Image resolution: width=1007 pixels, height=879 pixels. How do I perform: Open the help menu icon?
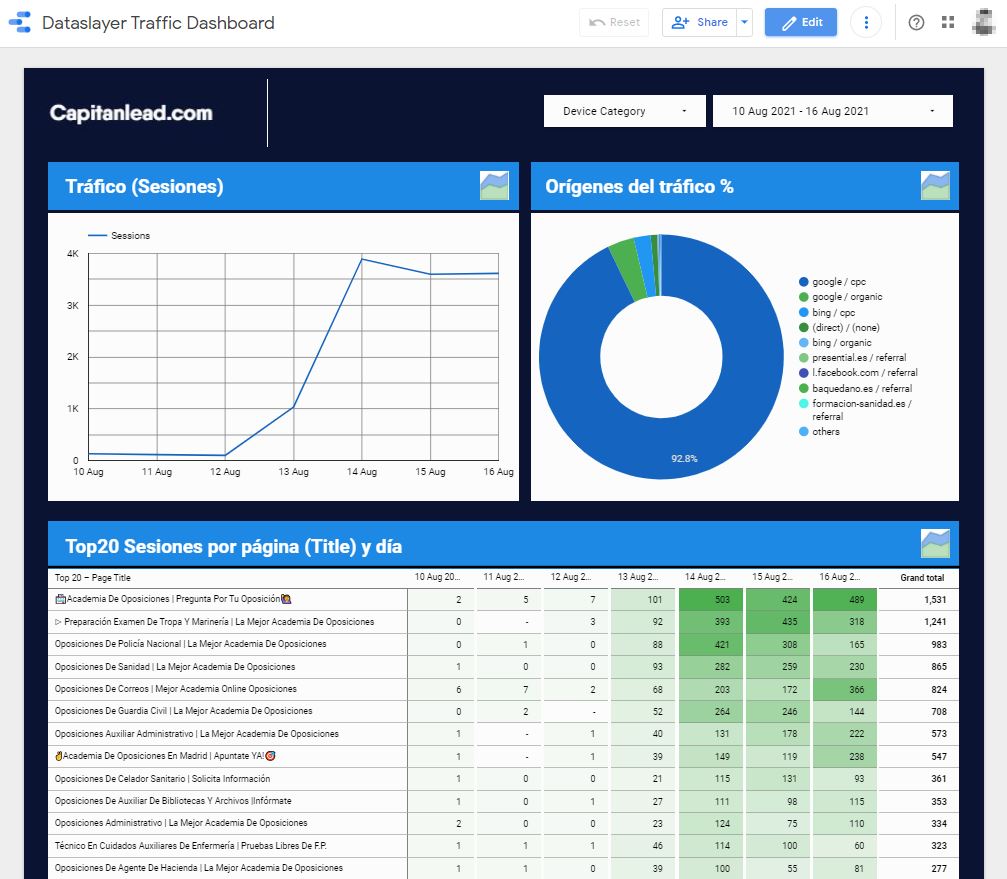916,22
